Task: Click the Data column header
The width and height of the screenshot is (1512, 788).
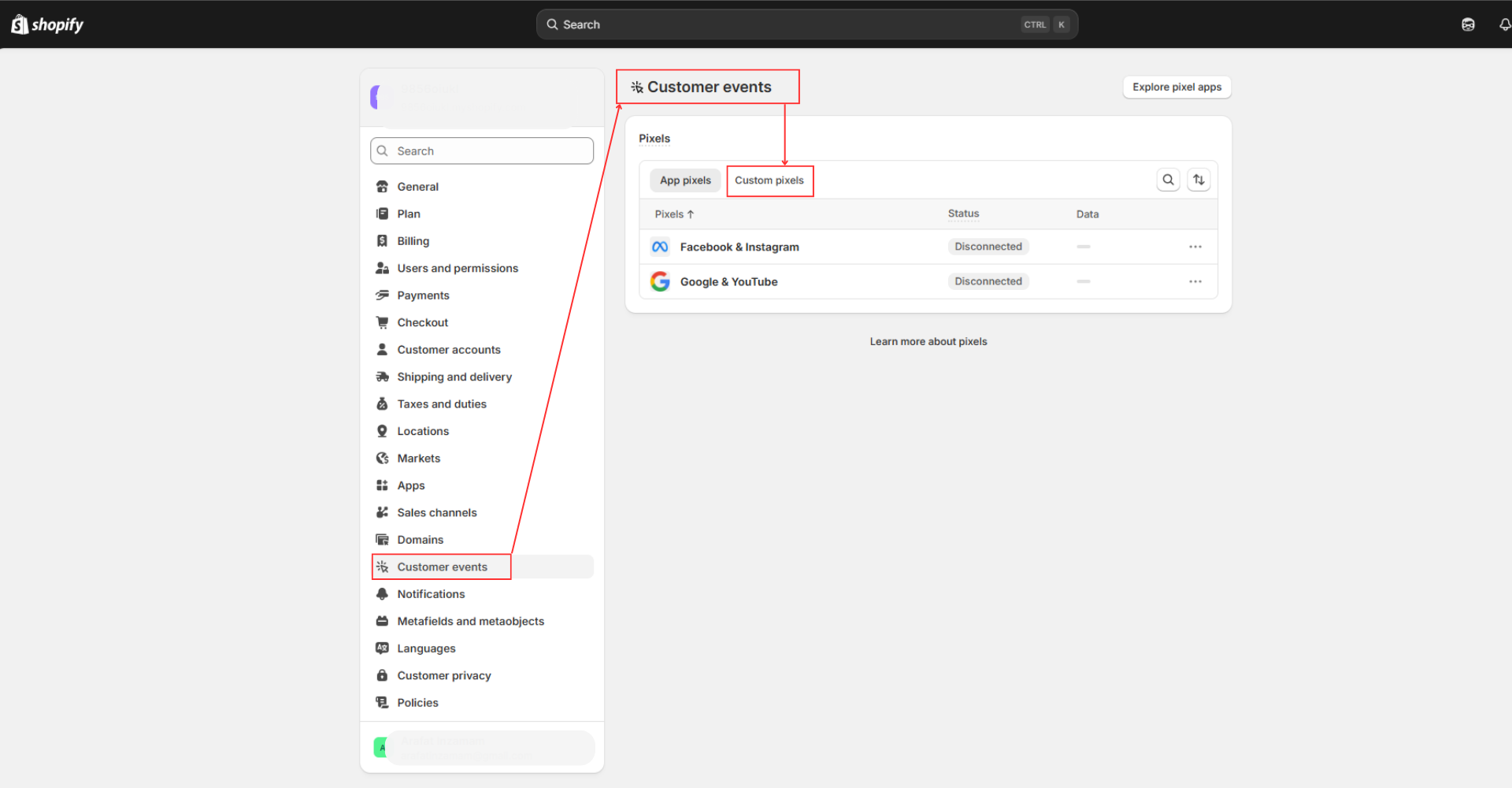Action: click(x=1088, y=214)
